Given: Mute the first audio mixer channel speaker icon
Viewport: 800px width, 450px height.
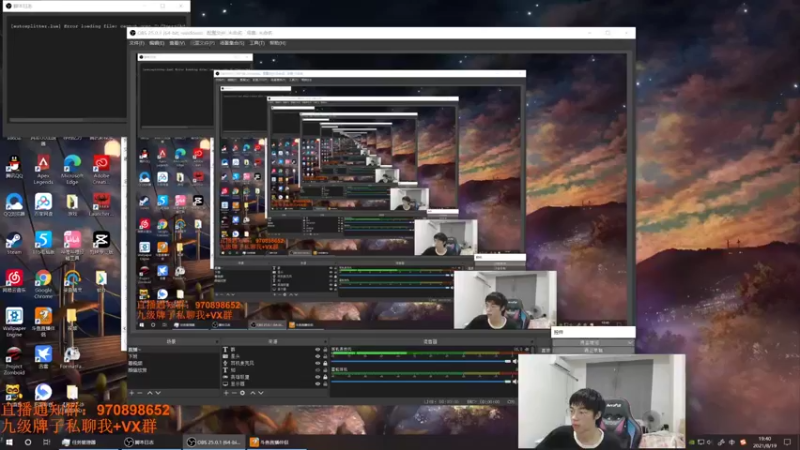Looking at the screenshot, I should point(515,361).
